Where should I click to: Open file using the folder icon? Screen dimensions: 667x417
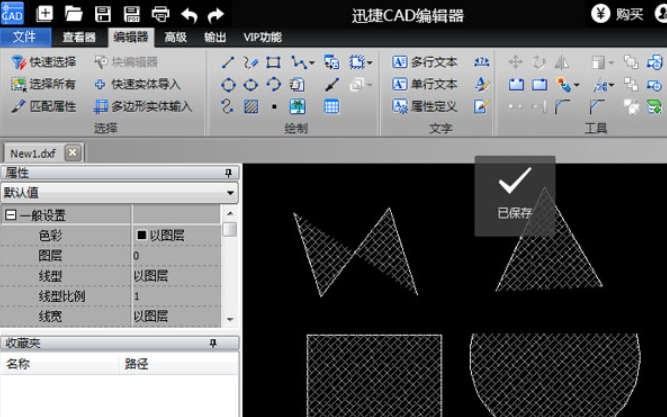[74, 14]
